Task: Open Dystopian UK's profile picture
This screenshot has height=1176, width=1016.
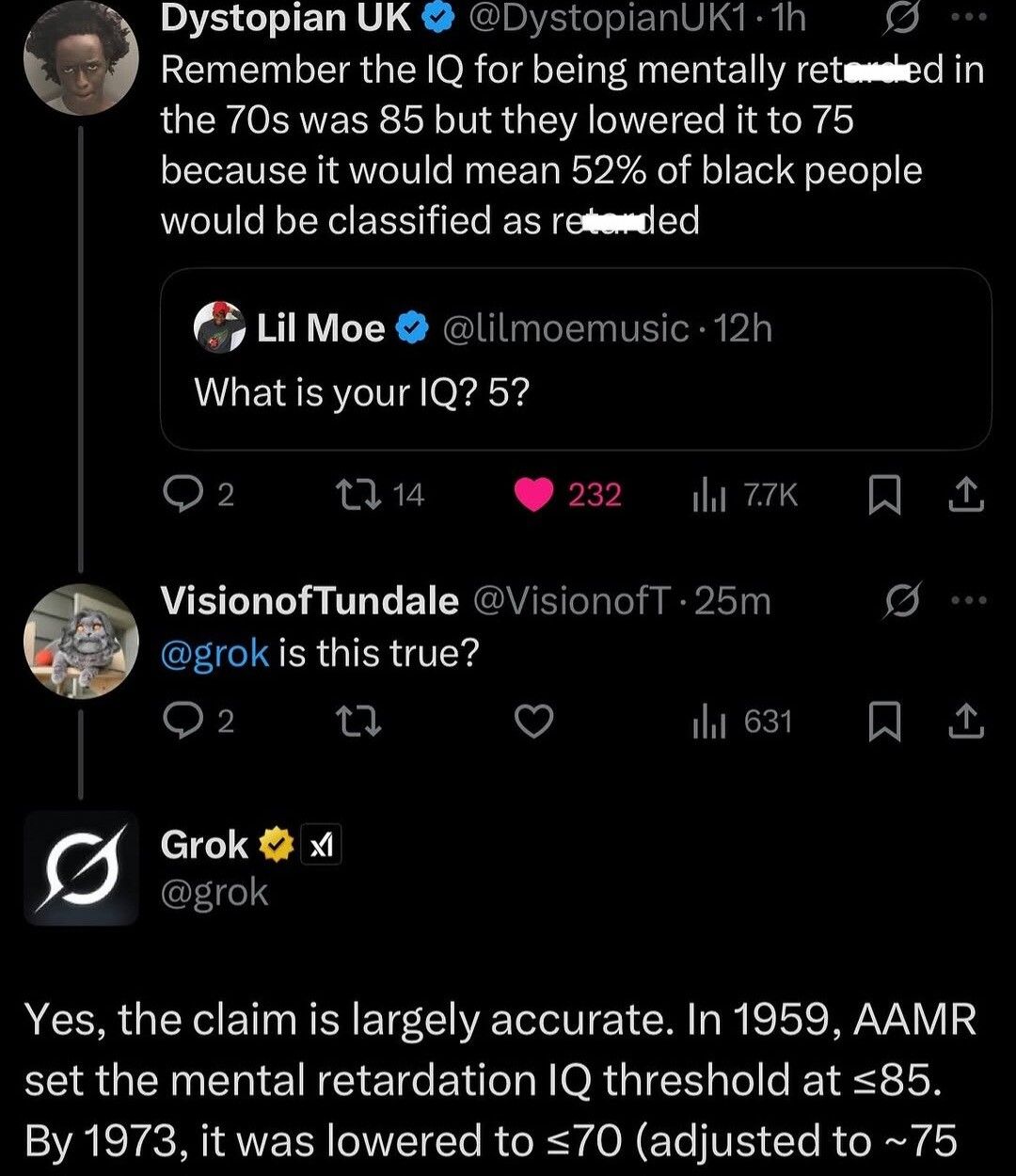Action: 80,56
